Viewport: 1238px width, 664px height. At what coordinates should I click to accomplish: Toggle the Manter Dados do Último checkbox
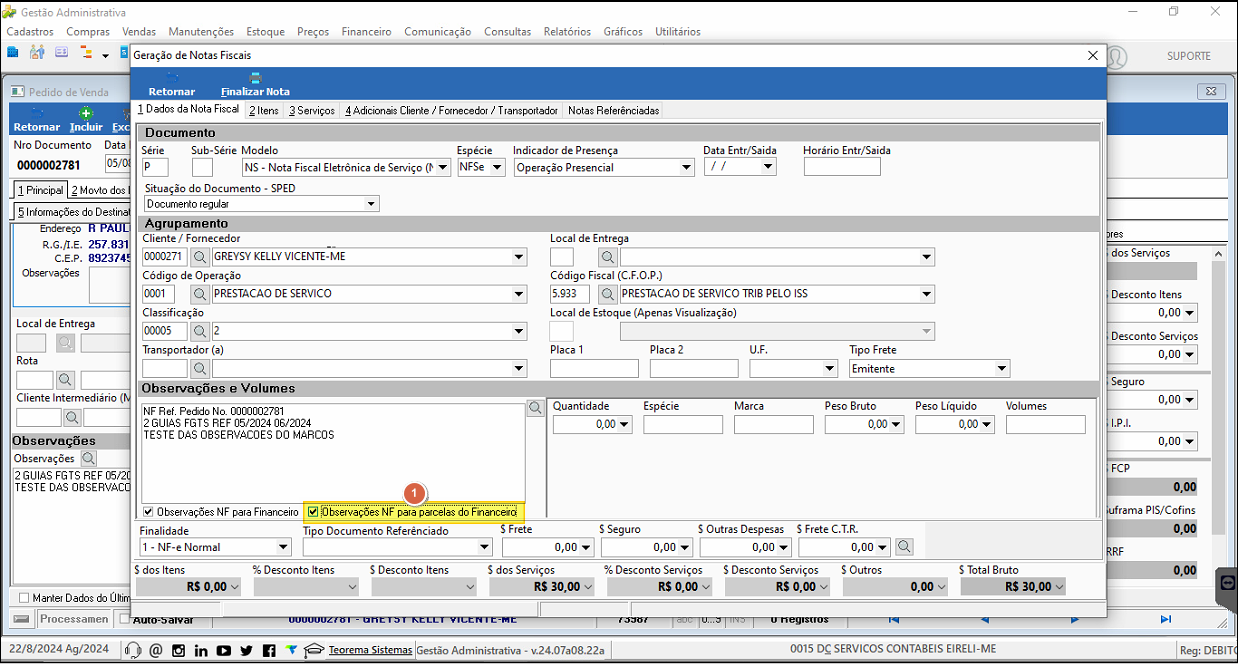[25, 598]
